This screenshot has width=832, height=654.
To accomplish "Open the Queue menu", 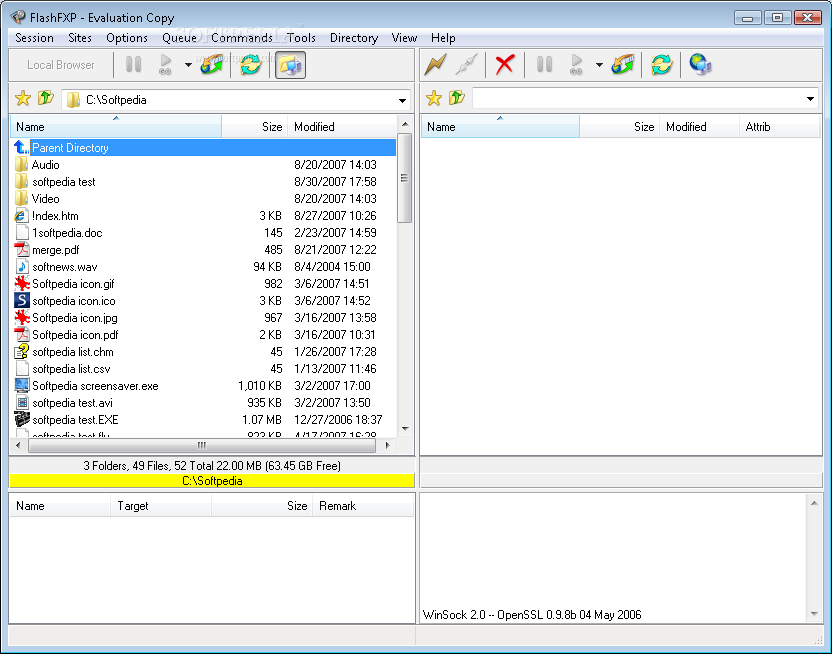I will click(x=179, y=38).
